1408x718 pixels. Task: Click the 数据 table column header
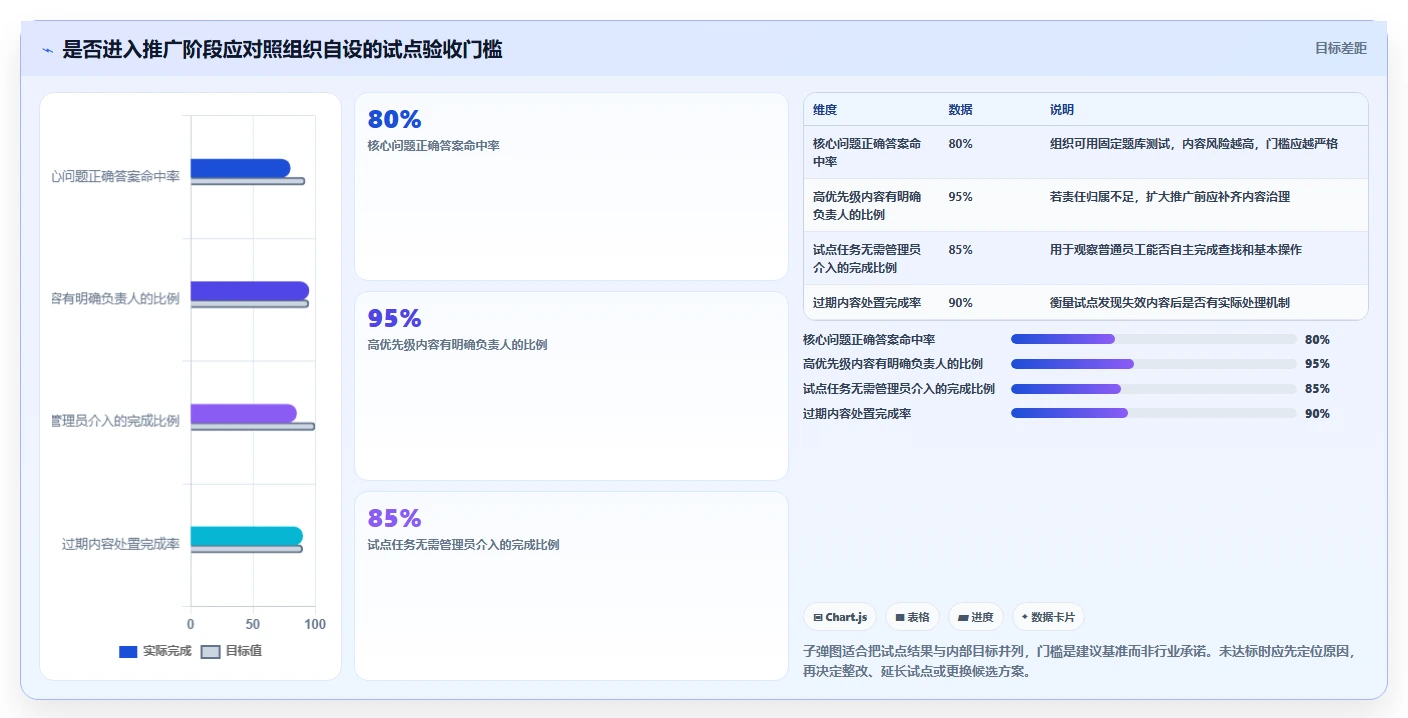(x=961, y=110)
